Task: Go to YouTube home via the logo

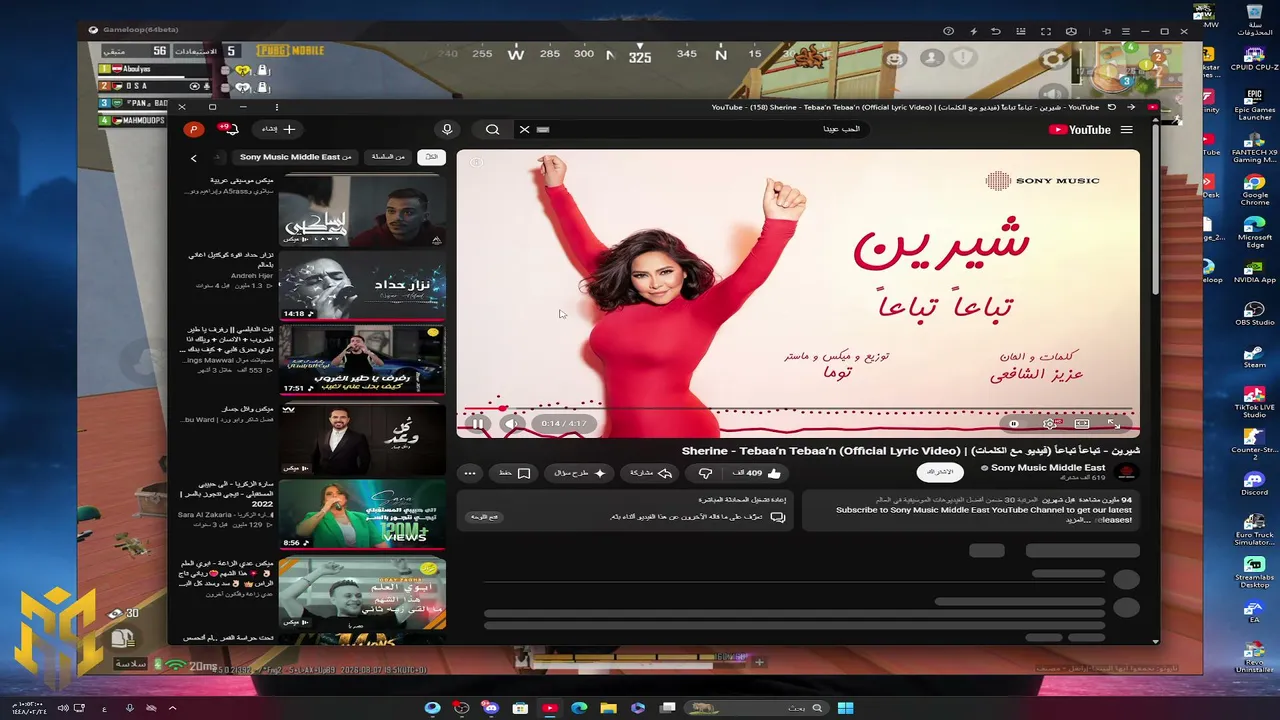Action: 1080,129
